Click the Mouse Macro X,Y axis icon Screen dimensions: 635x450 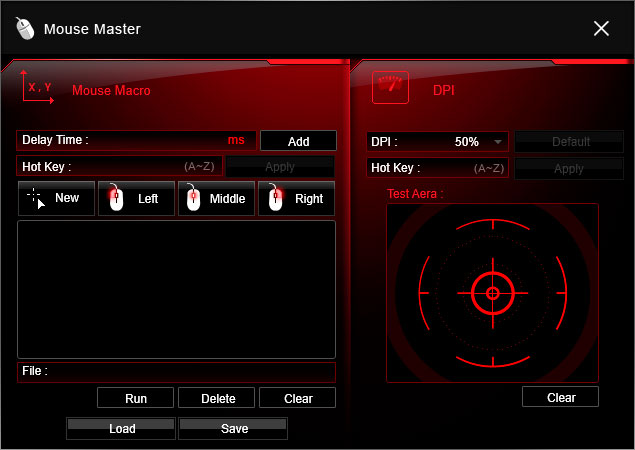(37, 89)
